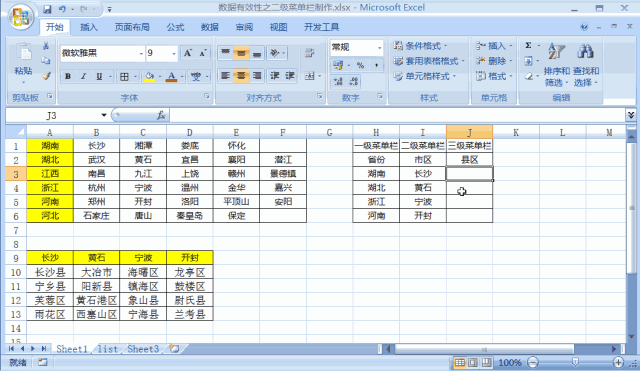Click 插入 cells button
The height and width of the screenshot is (371, 640).
pyautogui.click(x=494, y=46)
